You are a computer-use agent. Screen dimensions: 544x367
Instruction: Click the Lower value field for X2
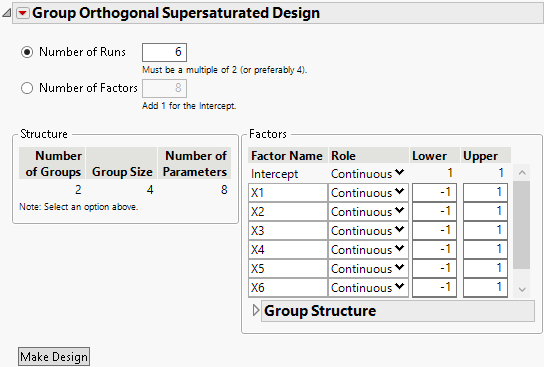(434, 212)
